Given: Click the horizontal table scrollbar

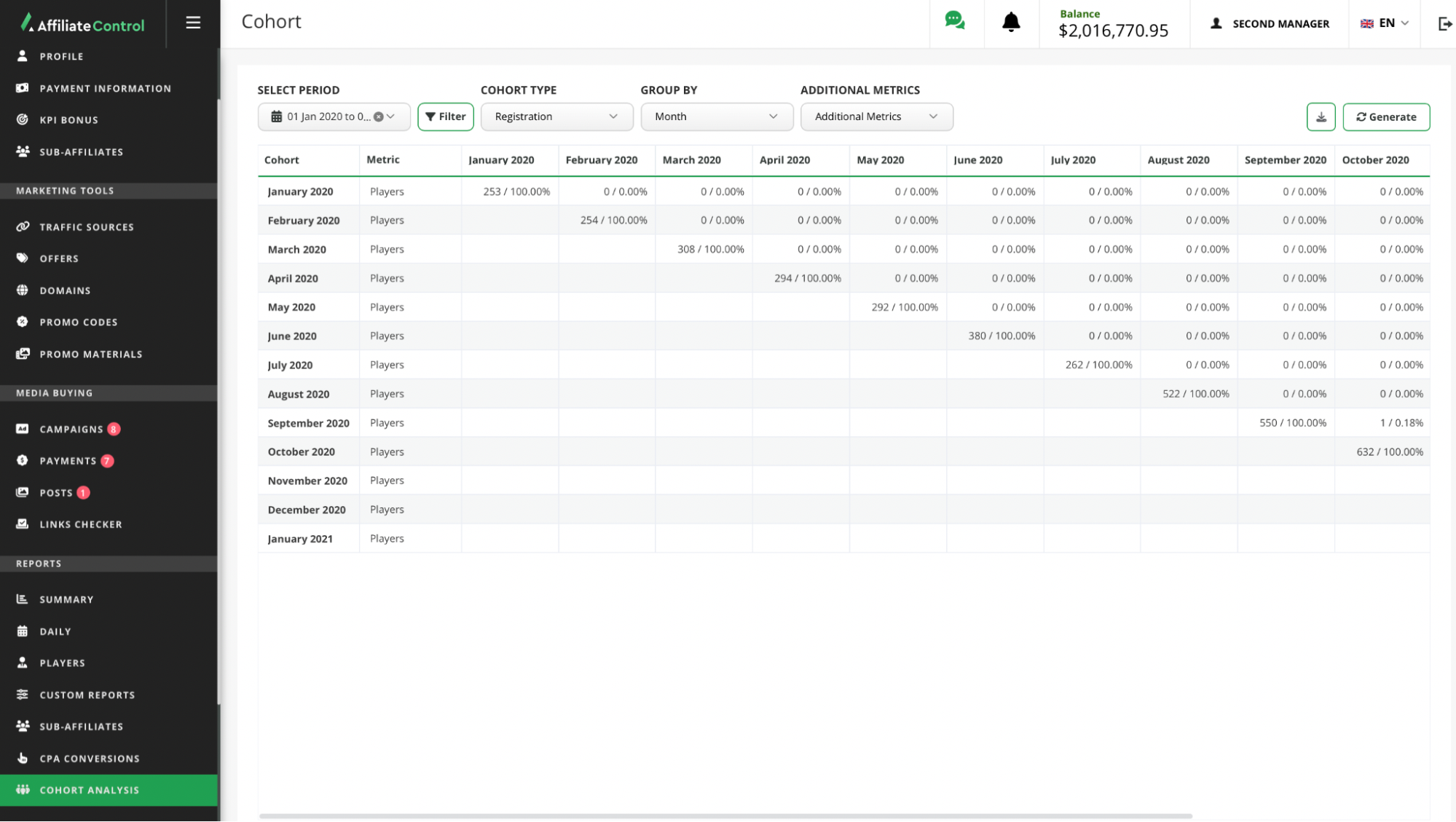Looking at the screenshot, I should pyautogui.click(x=725, y=815).
